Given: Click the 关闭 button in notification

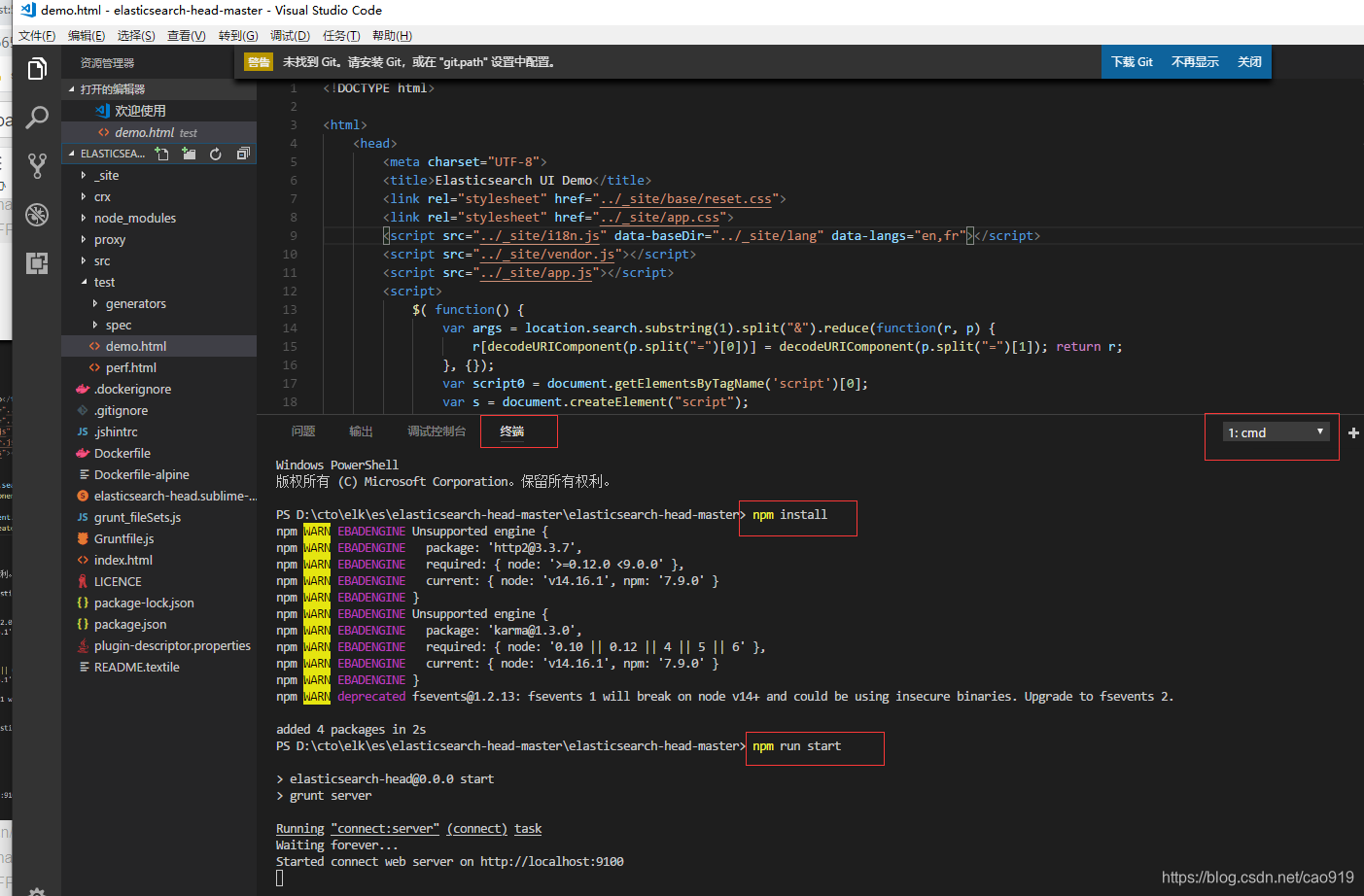Looking at the screenshot, I should coord(1249,62).
